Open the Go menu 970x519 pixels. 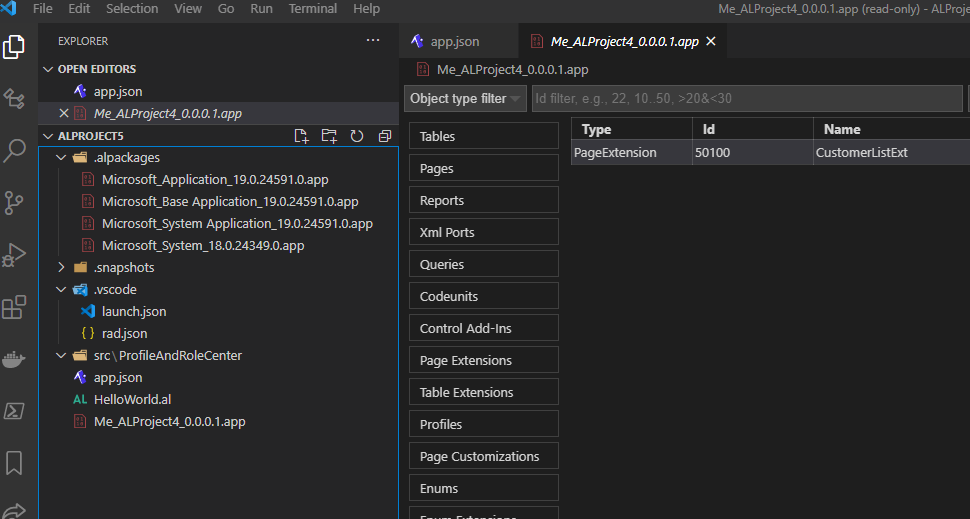coord(226,9)
